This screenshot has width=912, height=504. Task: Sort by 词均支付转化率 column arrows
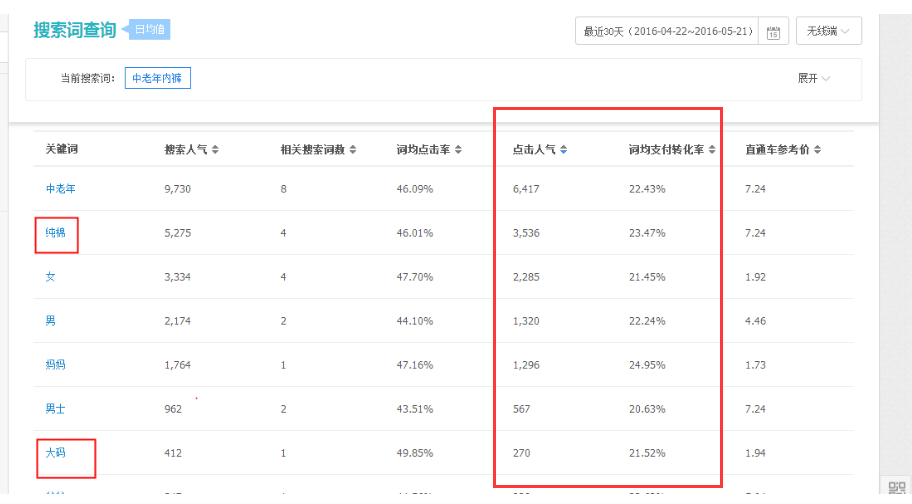point(712,149)
